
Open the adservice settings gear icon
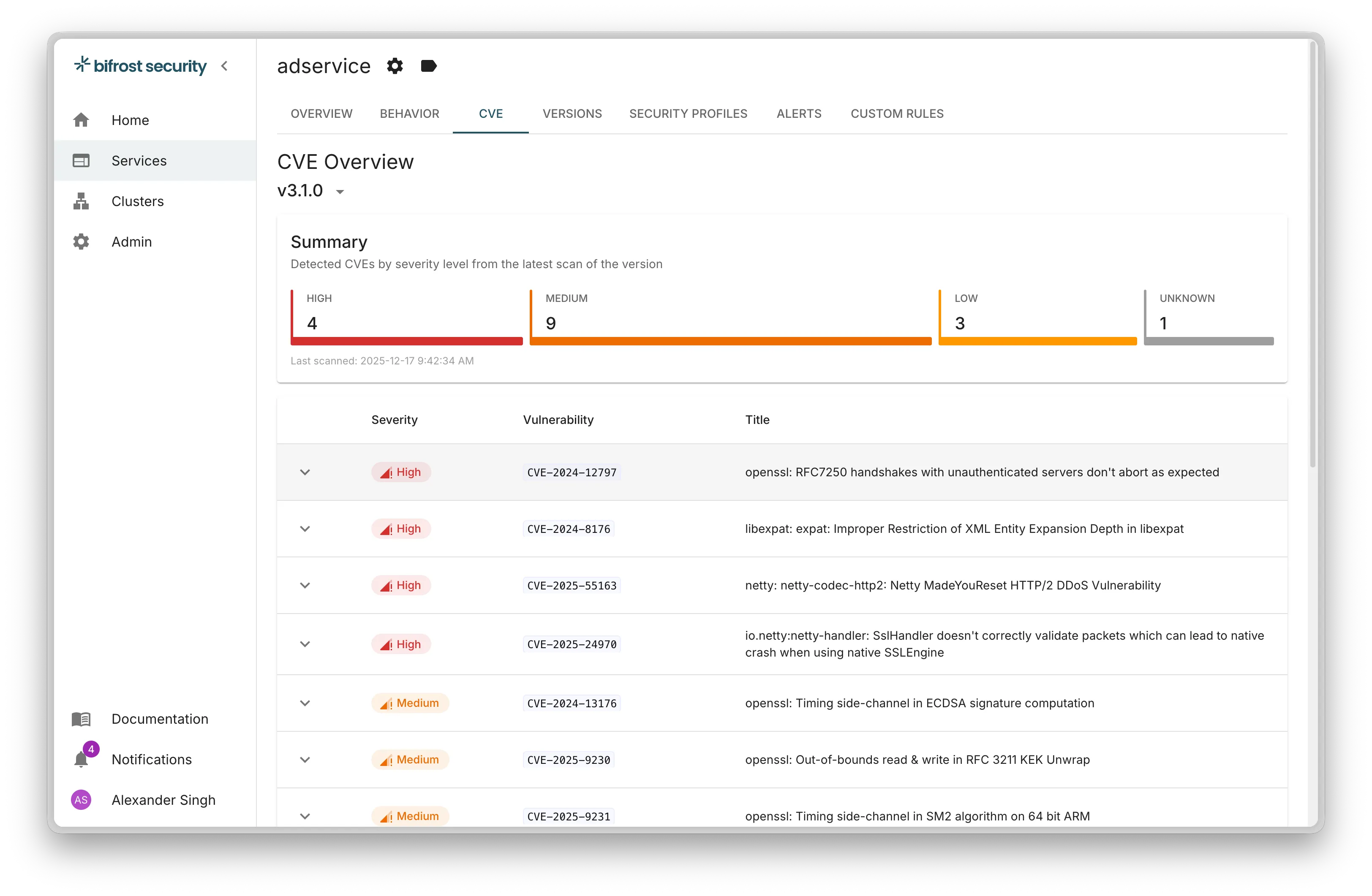[394, 66]
